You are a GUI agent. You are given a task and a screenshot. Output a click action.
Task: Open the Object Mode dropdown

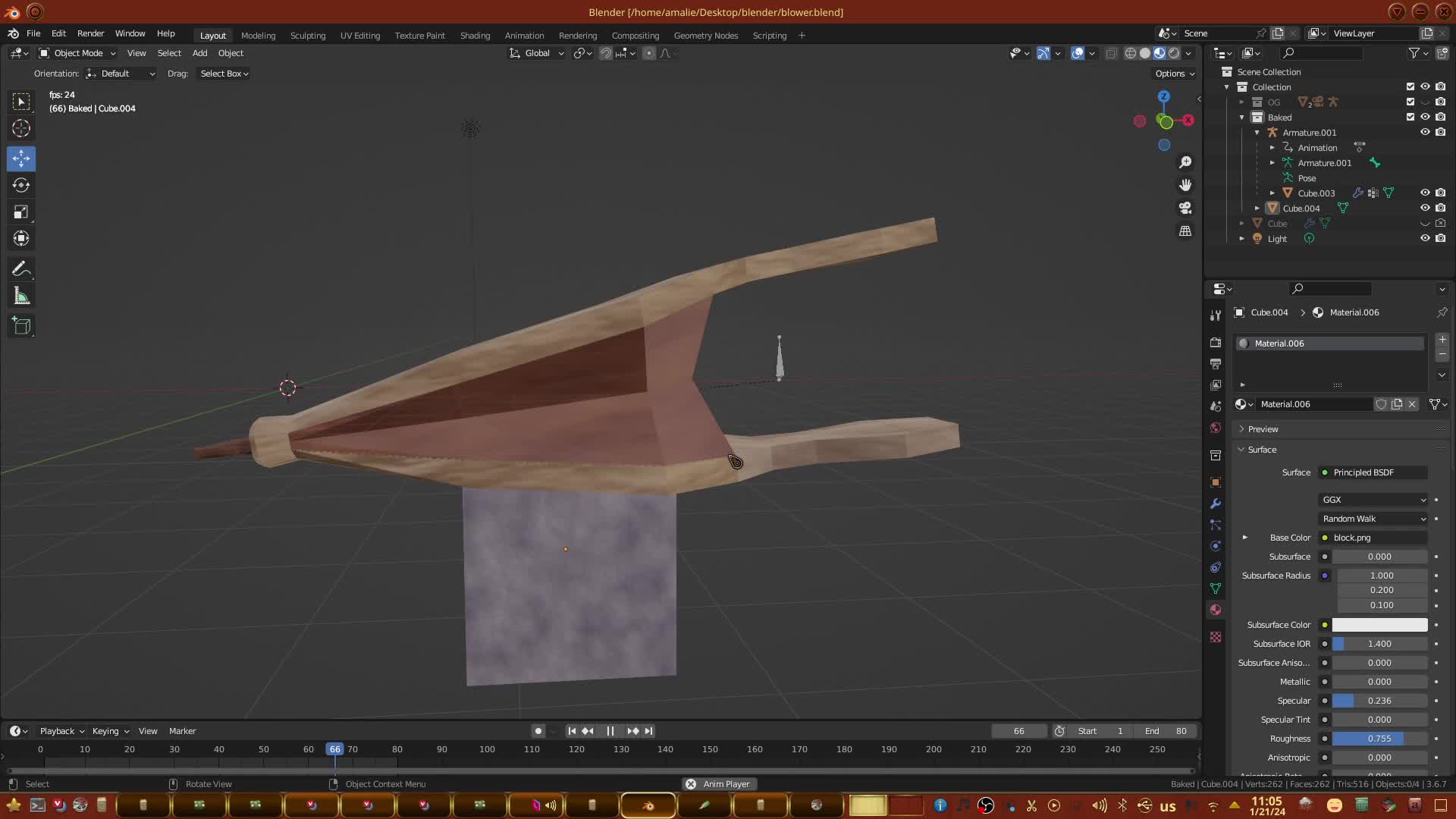[77, 53]
